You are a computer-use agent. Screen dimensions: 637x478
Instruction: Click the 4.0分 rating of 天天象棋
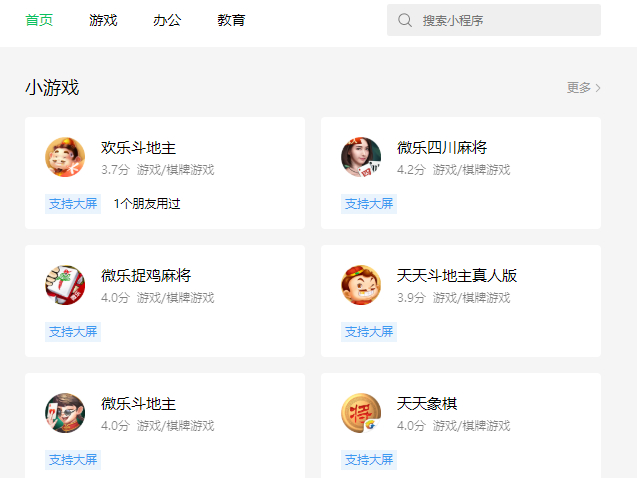[x=411, y=426]
